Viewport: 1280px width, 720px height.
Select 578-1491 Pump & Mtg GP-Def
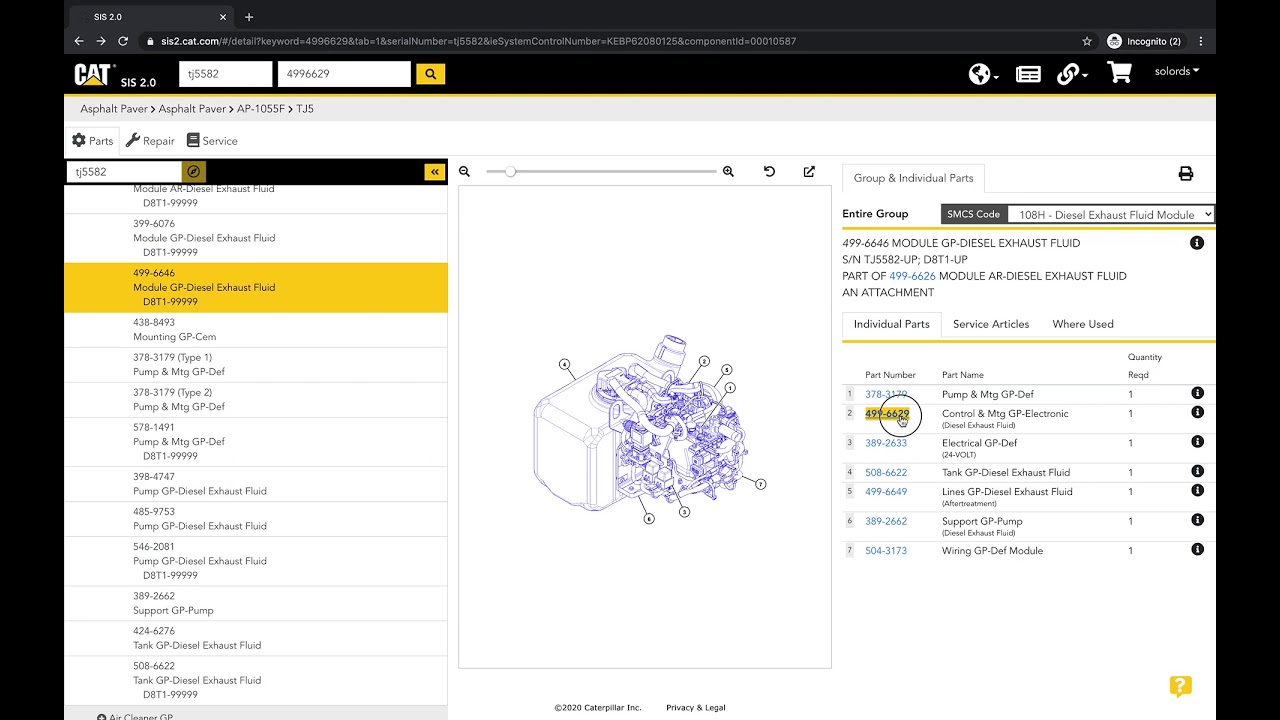[x=256, y=442]
